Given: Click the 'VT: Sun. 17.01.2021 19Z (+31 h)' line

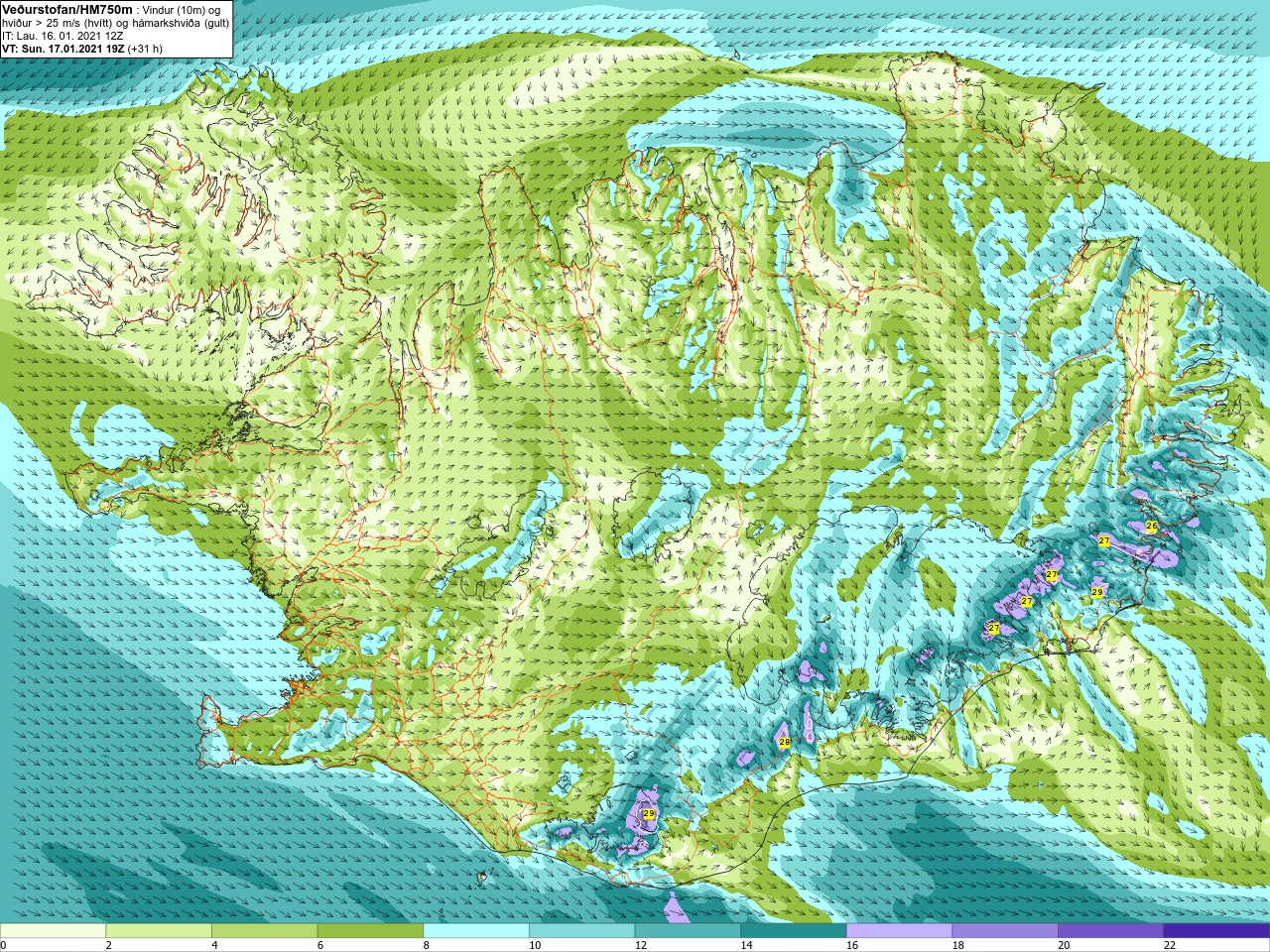Looking at the screenshot, I should [x=82, y=49].
